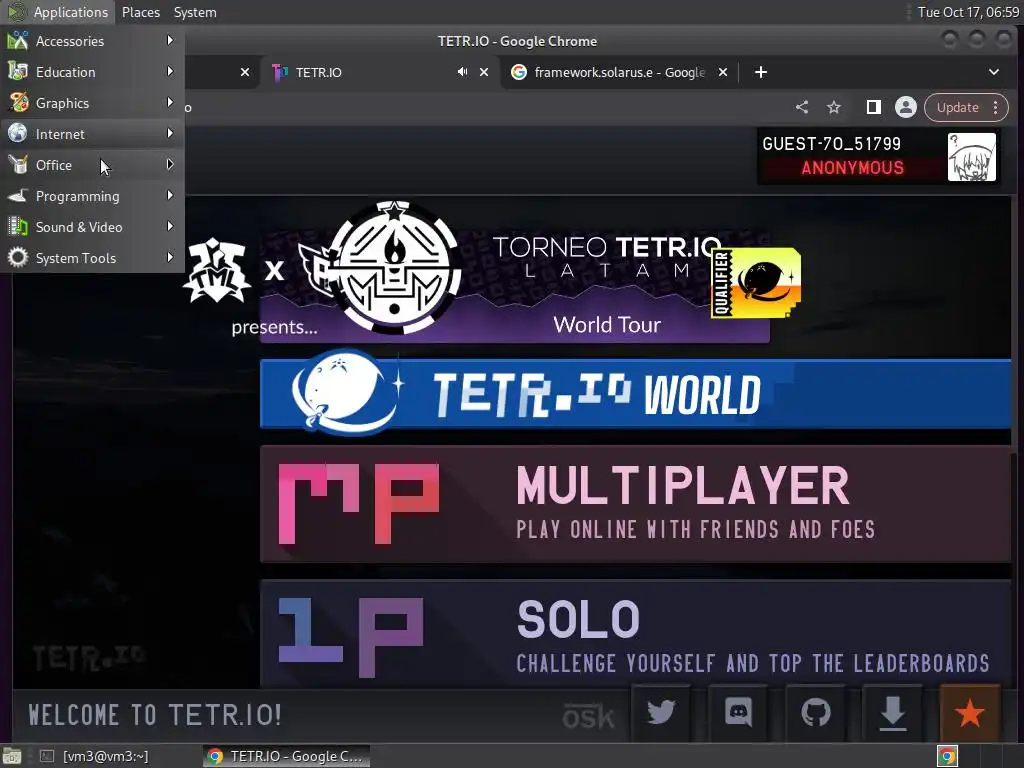The width and height of the screenshot is (1024, 768).
Task: Open the TETR.IO GitHub link
Action: [x=816, y=712]
